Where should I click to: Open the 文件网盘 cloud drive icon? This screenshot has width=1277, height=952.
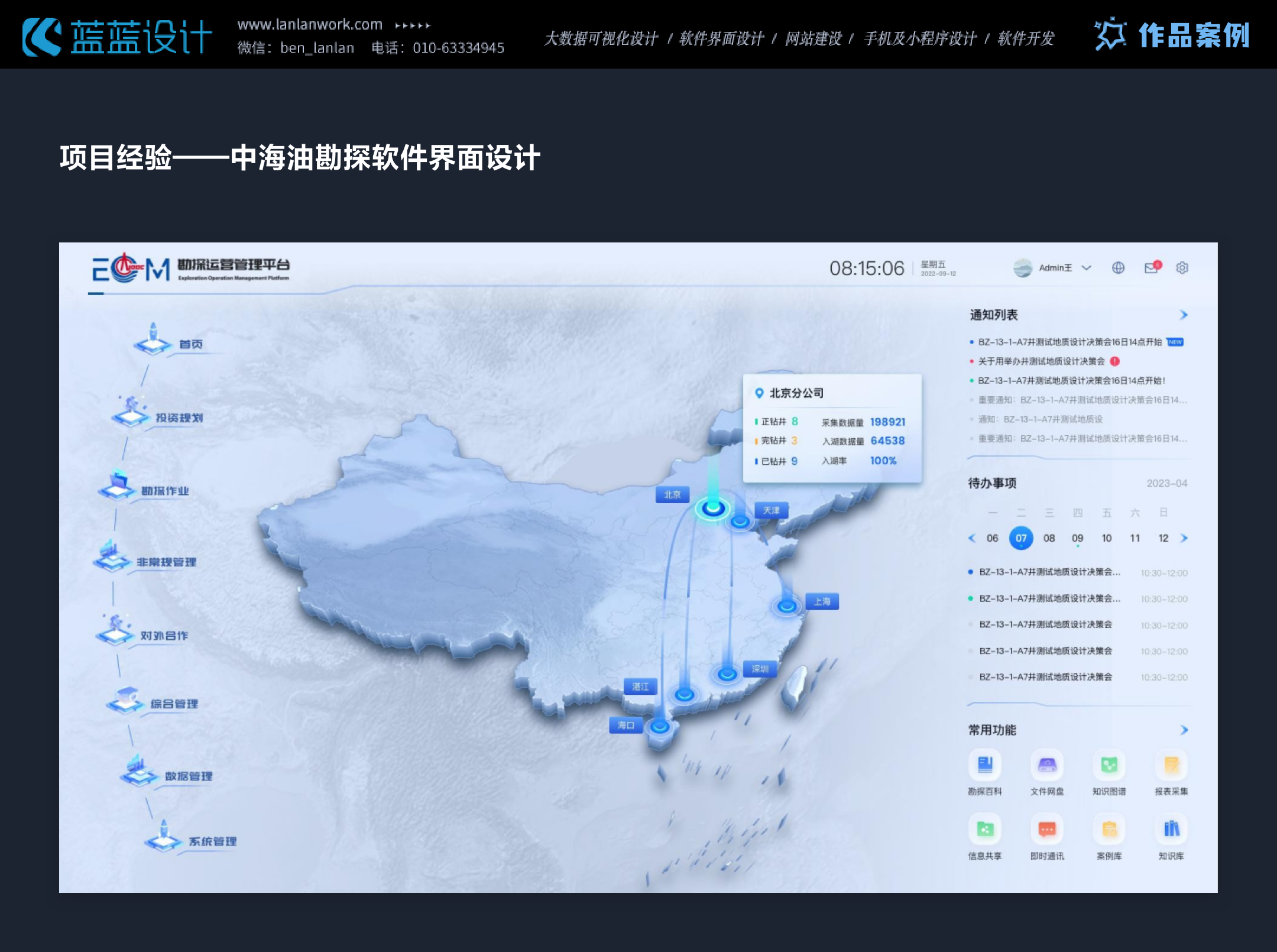coord(1046,765)
